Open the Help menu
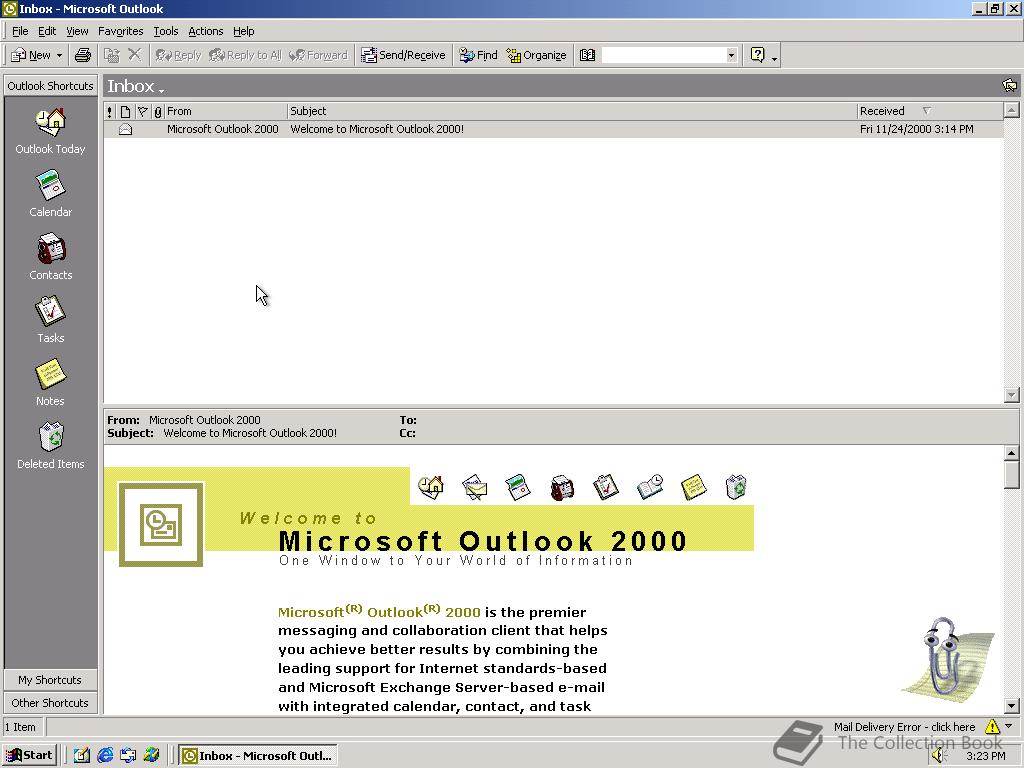This screenshot has height=768, width=1024. tap(244, 31)
